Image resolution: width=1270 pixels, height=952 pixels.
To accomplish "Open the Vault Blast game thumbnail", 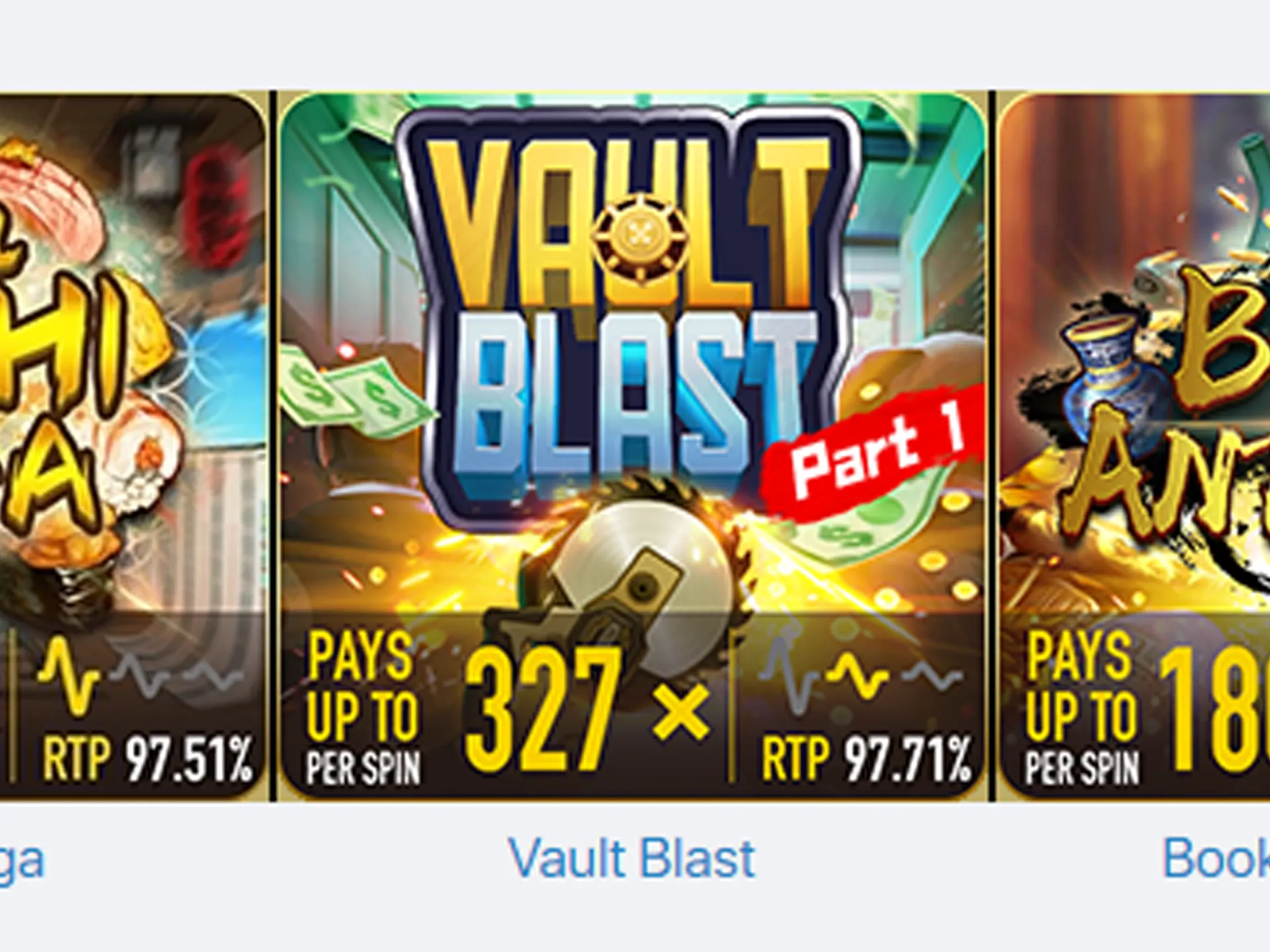I will pos(633,446).
